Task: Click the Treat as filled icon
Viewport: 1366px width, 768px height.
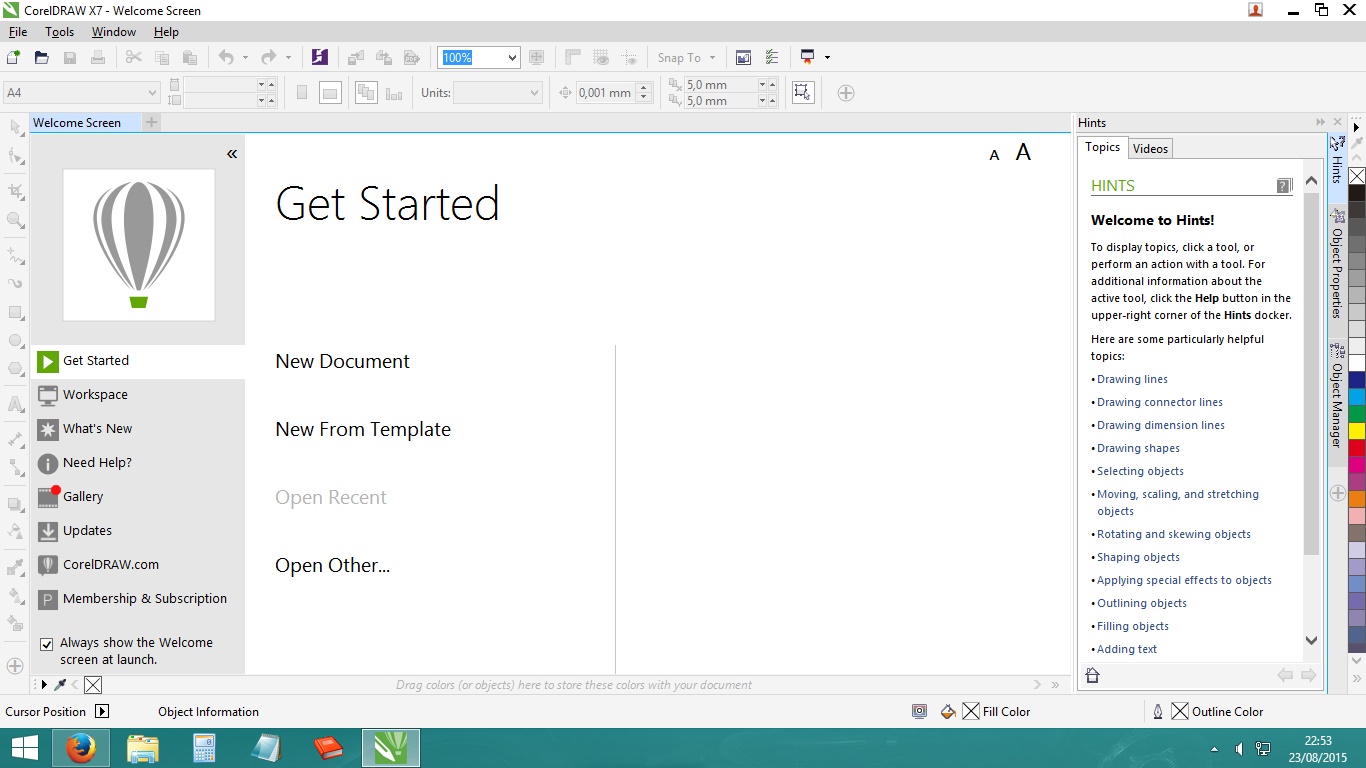Action: pos(802,93)
